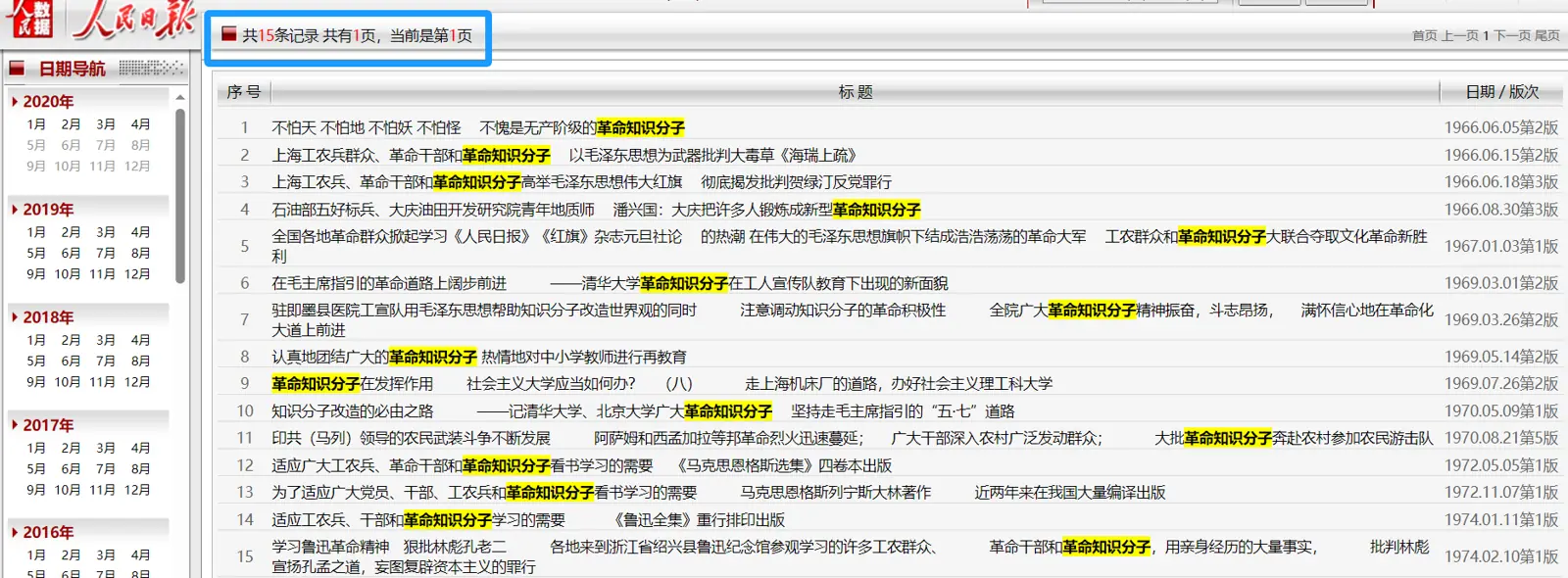Open article 14 《鲁迅全集》重行排印出版
This screenshot has width=1568, height=578.
tap(528, 519)
